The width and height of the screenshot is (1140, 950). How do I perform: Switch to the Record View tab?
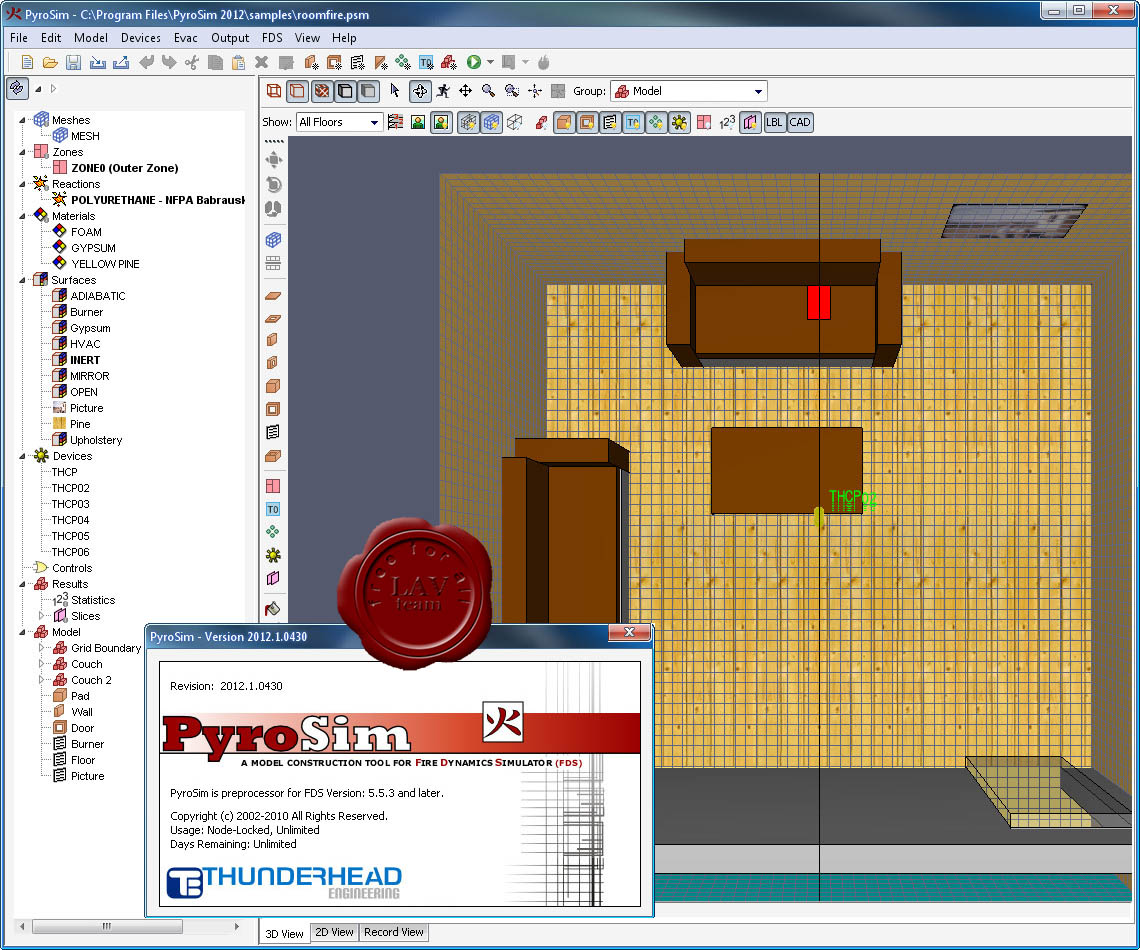tap(394, 932)
